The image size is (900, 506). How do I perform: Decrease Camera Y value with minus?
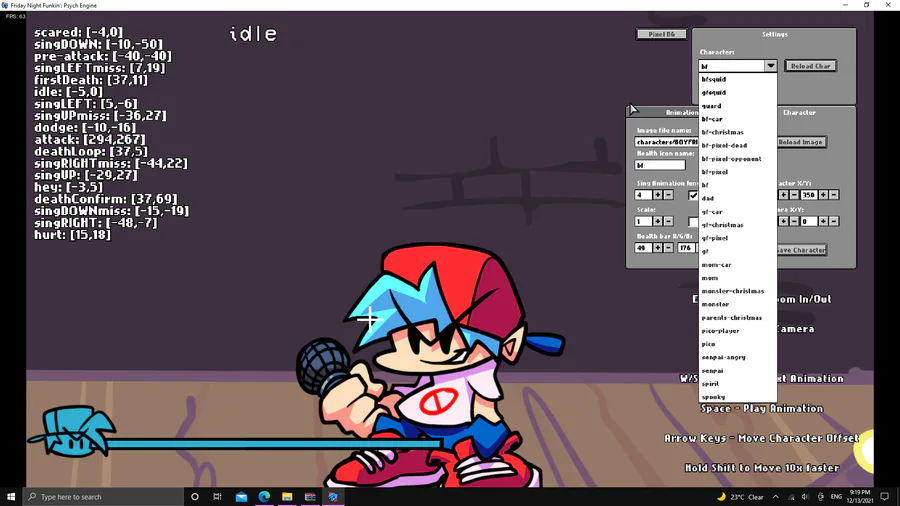[x=834, y=221]
